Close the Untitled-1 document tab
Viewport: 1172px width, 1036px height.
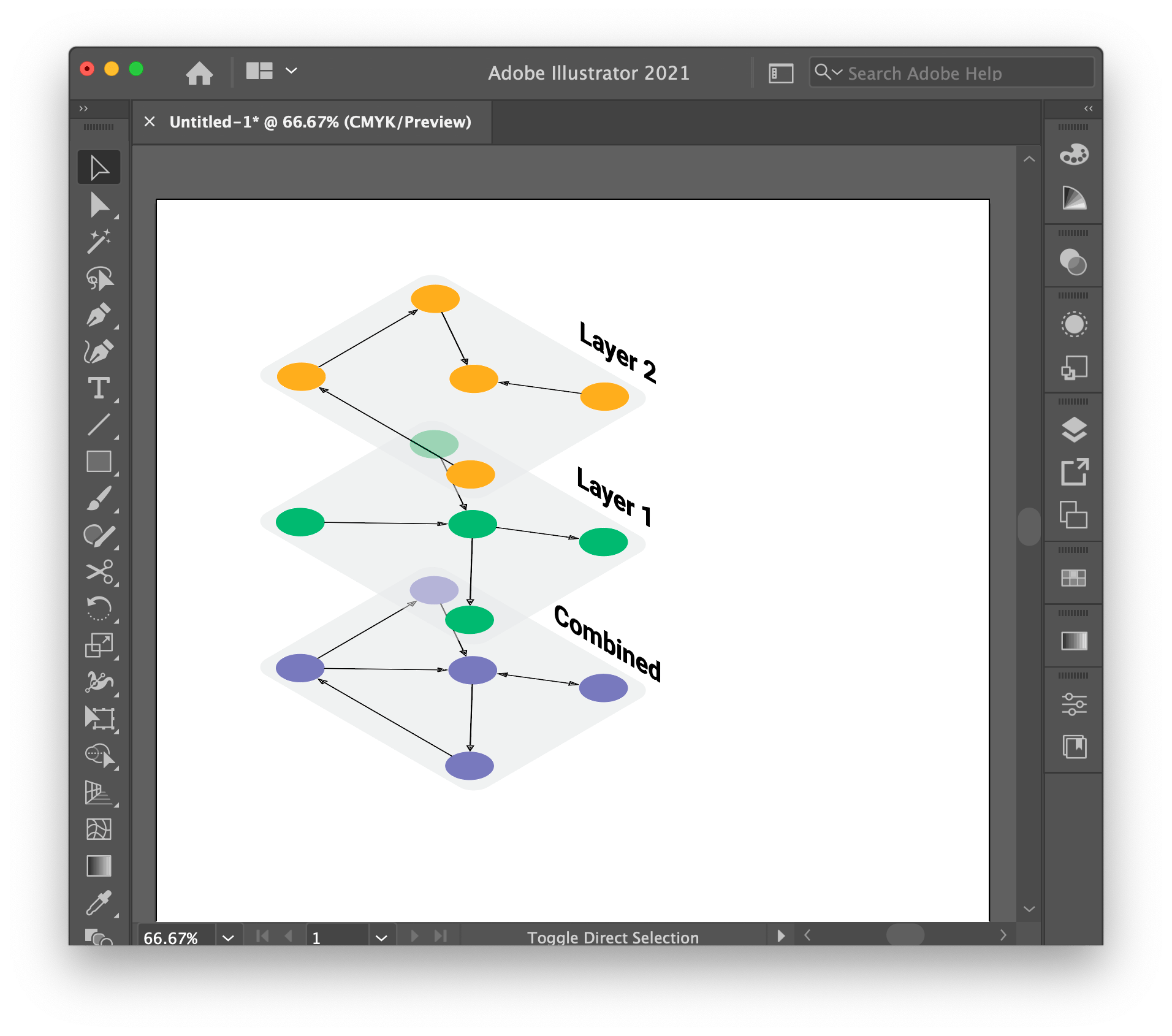click(x=149, y=122)
